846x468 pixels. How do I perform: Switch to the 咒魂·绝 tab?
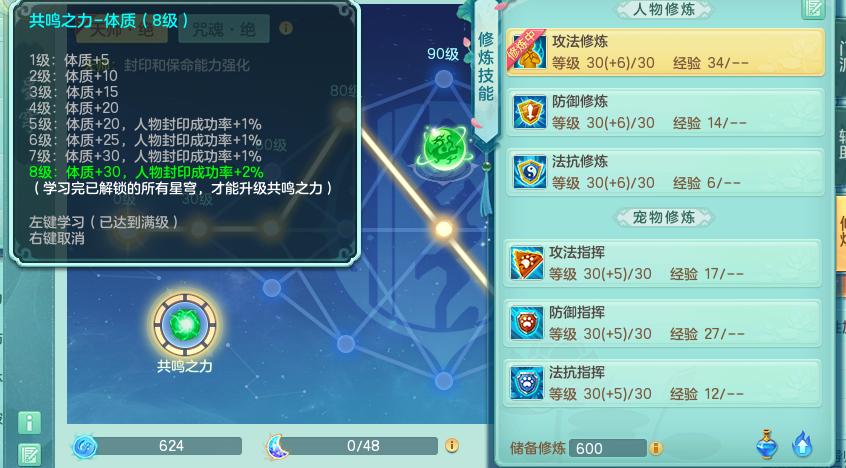(x=224, y=30)
